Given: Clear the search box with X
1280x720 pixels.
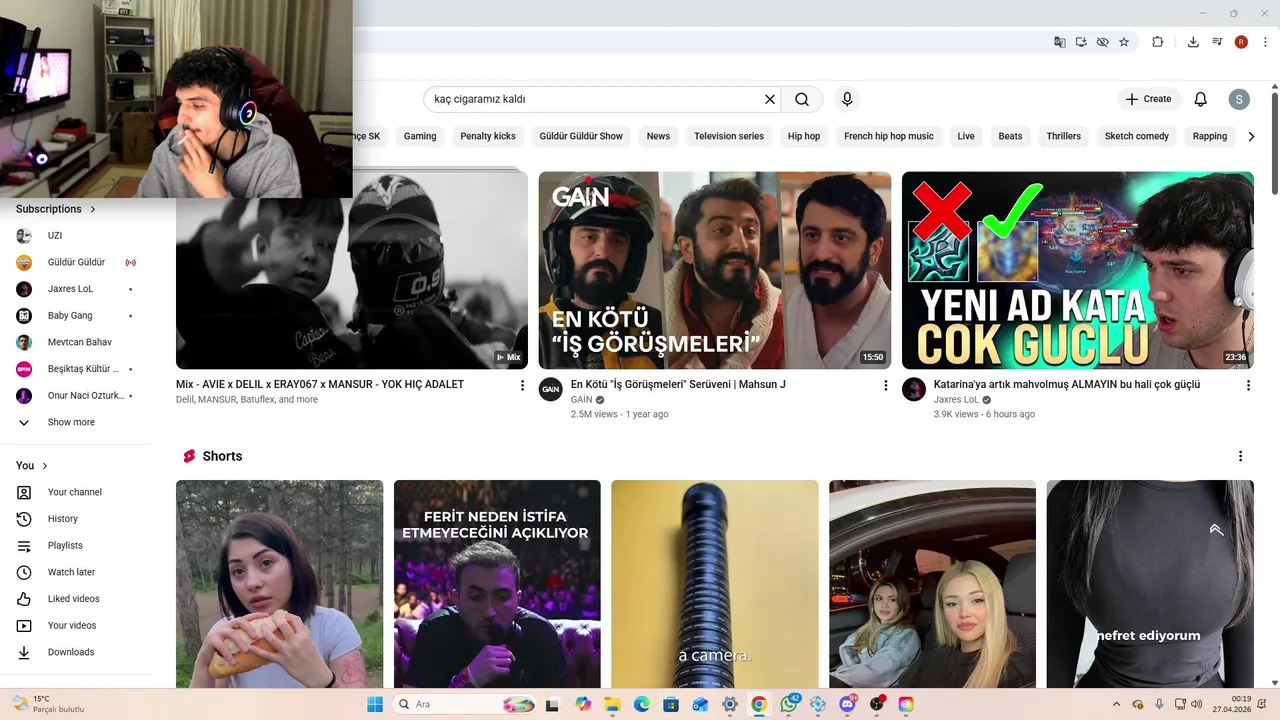Looking at the screenshot, I should (x=770, y=99).
